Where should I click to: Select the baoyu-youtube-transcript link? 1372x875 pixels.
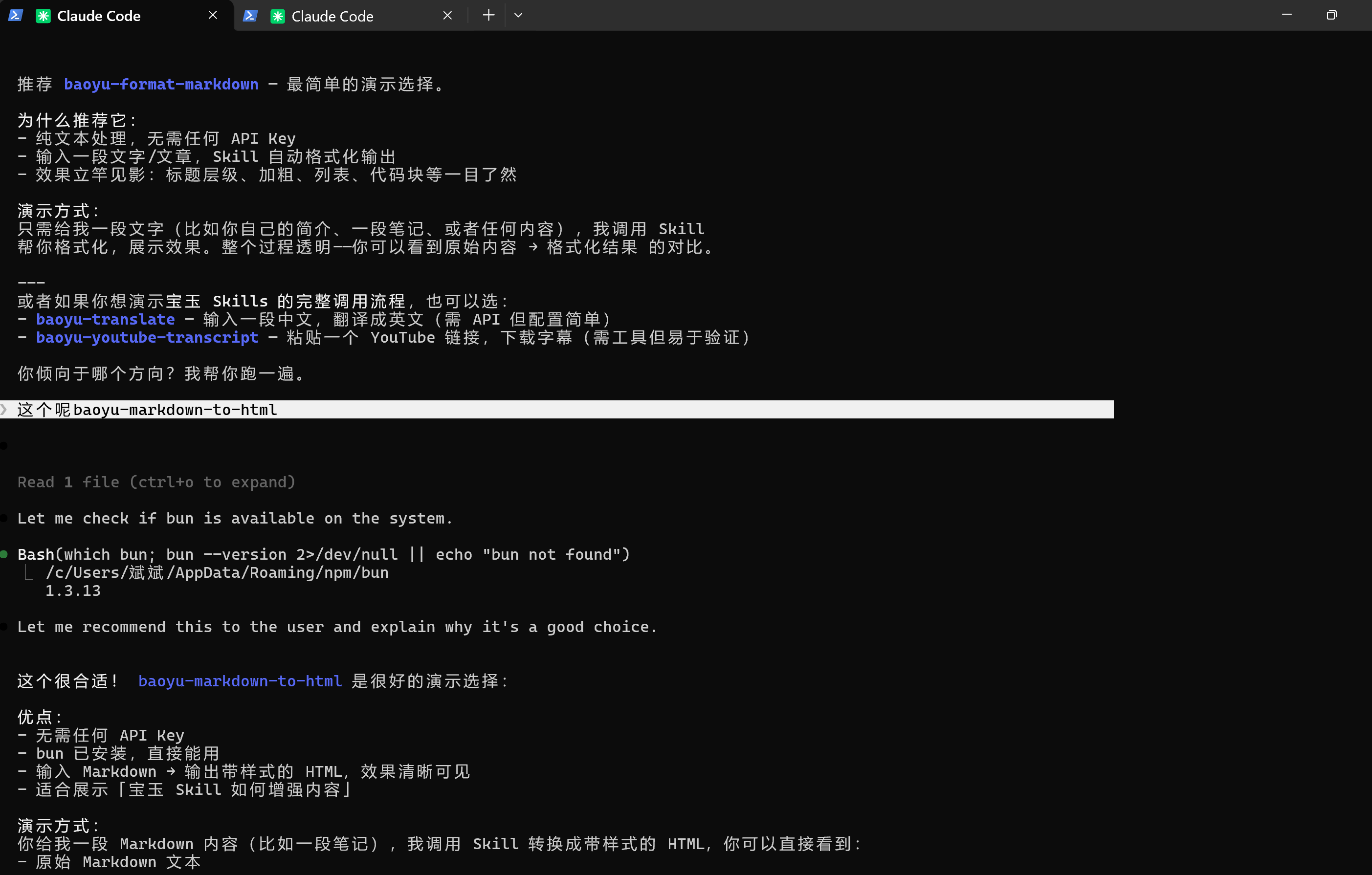(x=147, y=338)
